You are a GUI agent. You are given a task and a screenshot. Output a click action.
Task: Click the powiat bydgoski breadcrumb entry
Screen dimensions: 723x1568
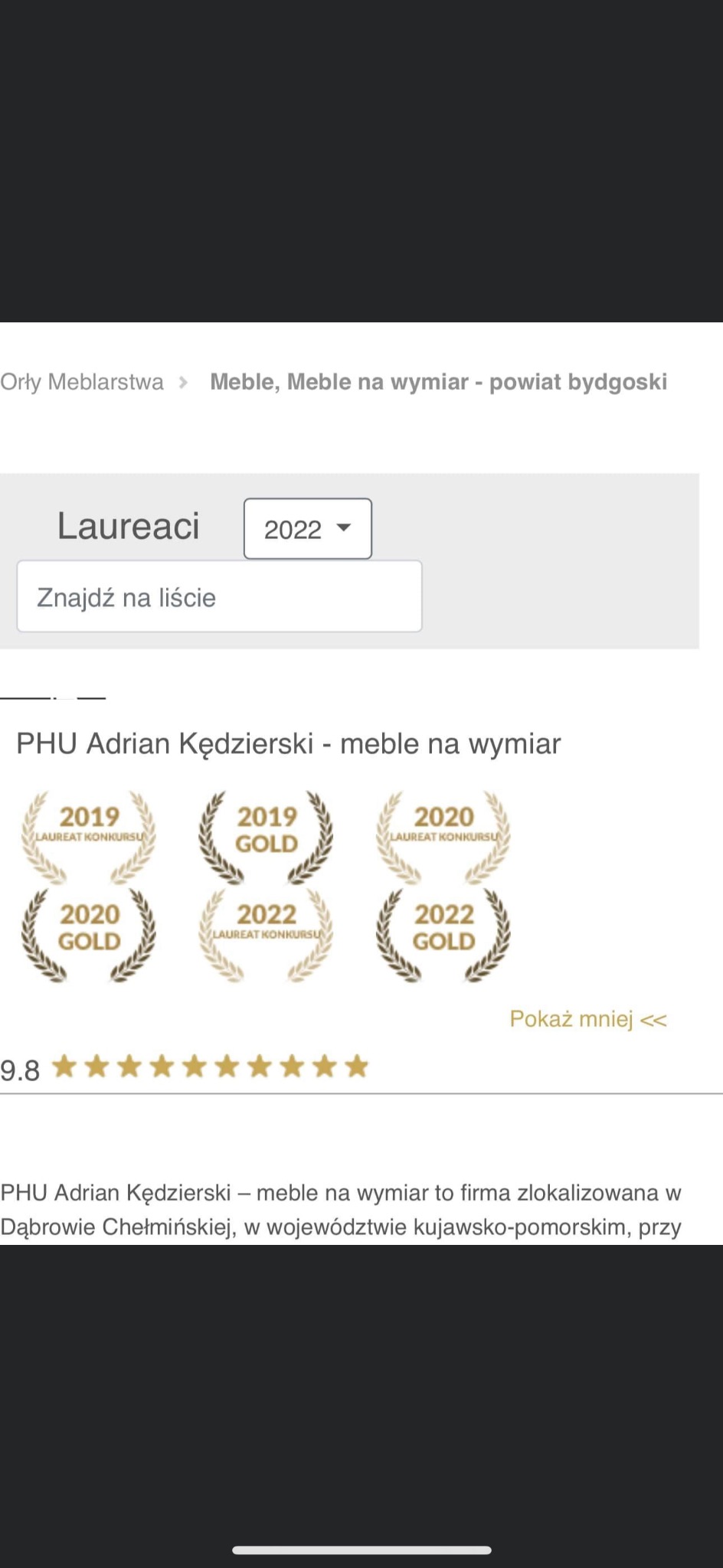tap(439, 381)
